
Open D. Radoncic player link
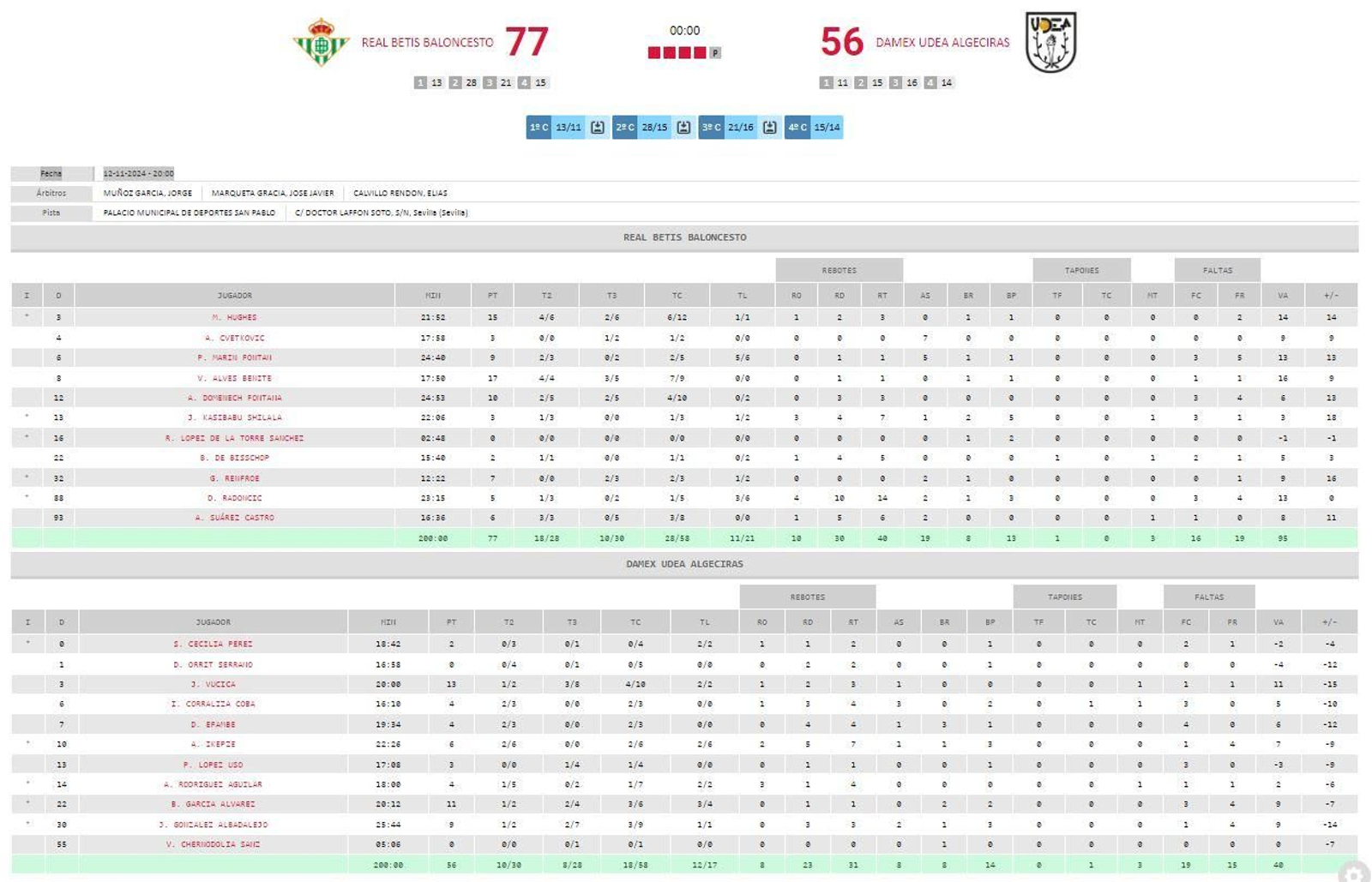coord(234,498)
